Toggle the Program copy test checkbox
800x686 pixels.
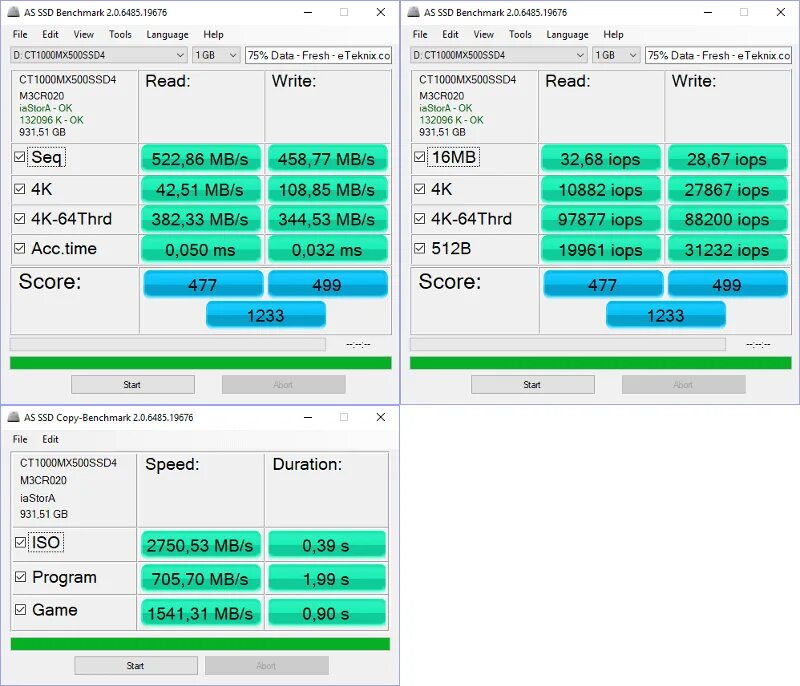20,577
